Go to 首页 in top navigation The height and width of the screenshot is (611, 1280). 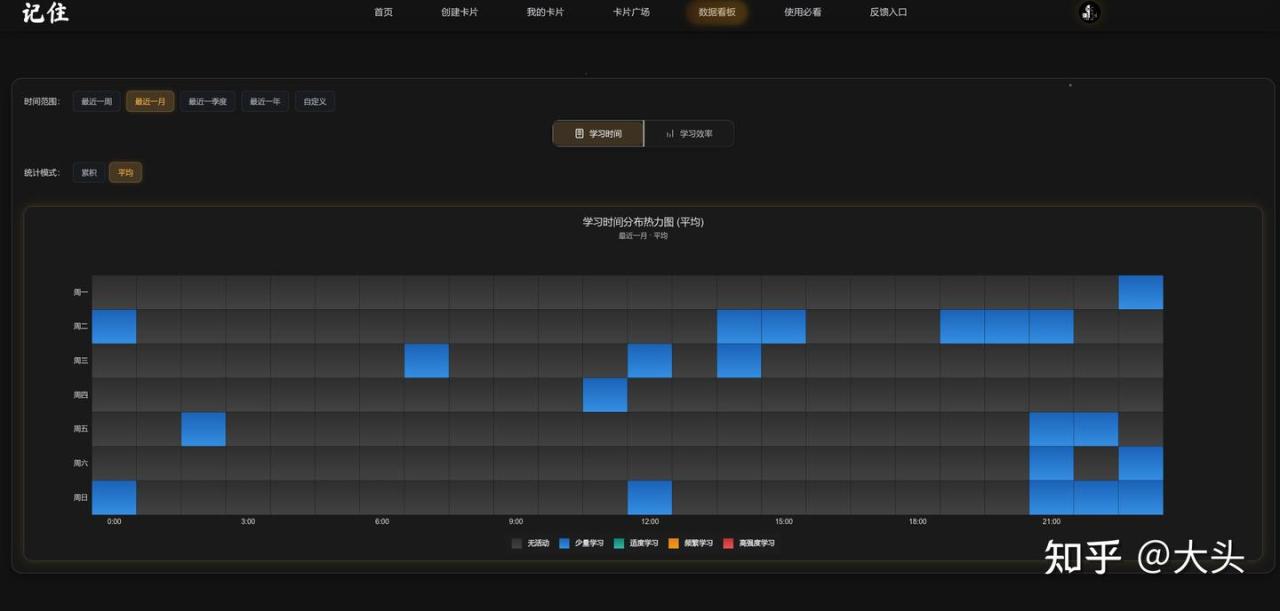[383, 13]
